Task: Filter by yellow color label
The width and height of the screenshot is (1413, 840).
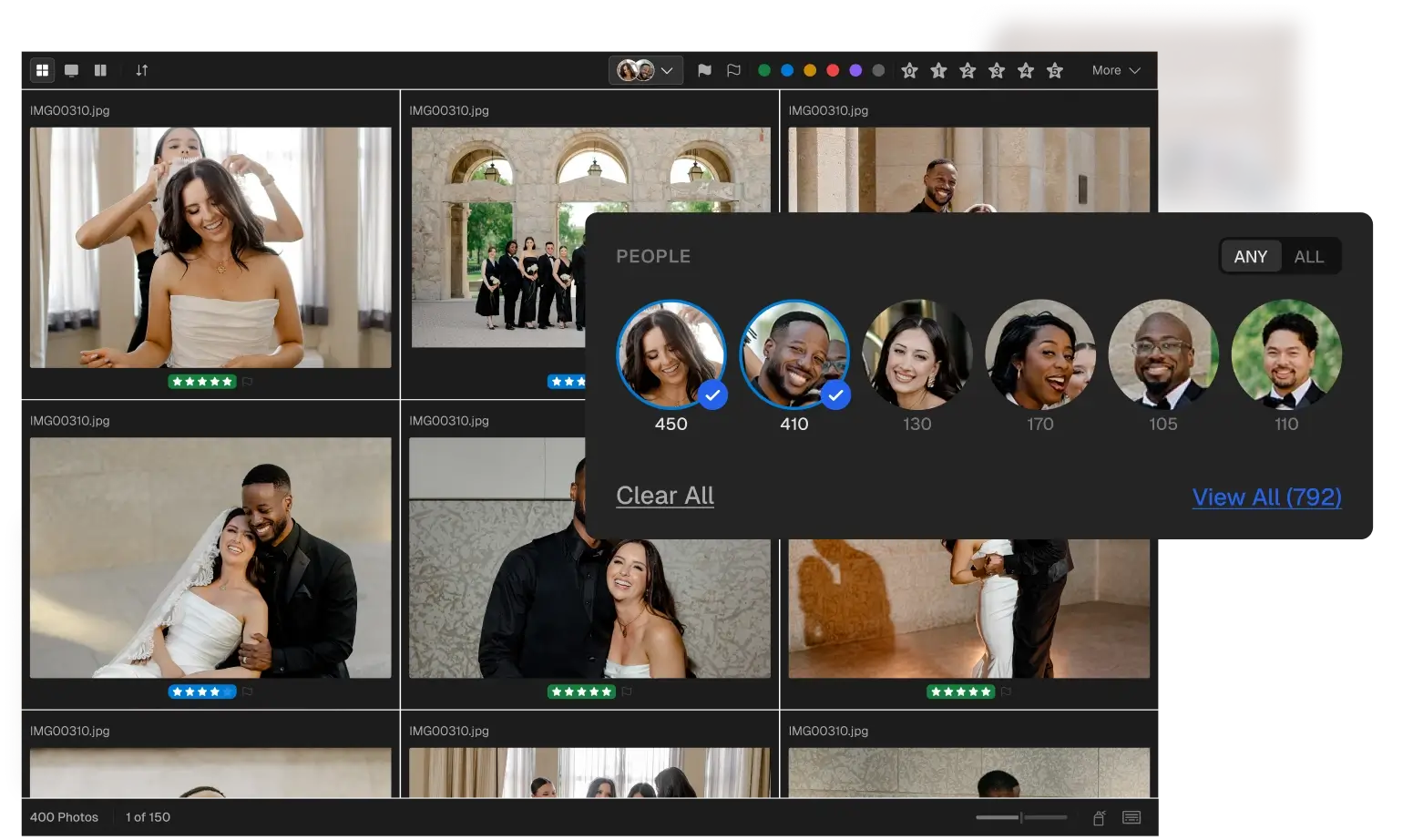Action: (810, 70)
